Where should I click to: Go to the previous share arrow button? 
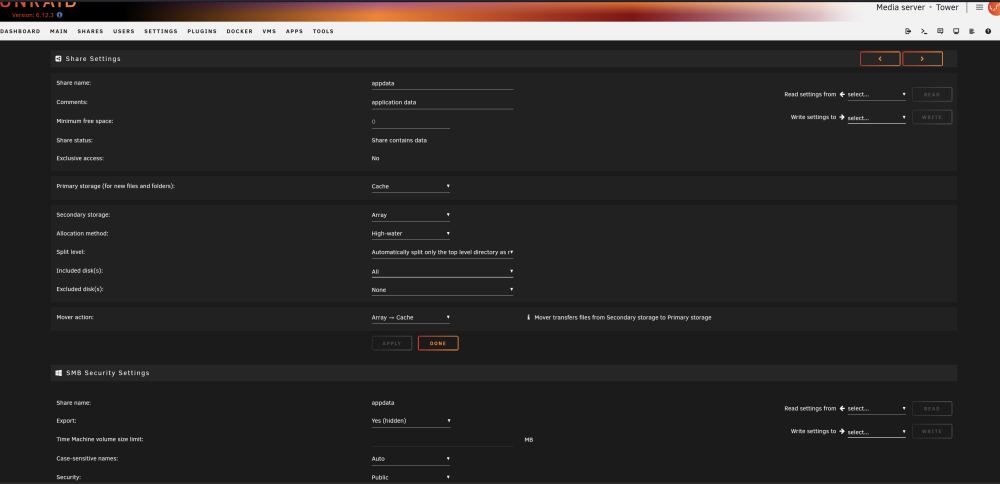tap(880, 59)
